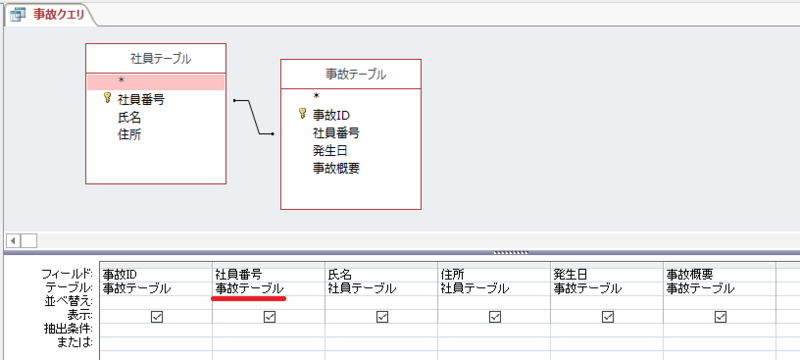The image size is (800, 360).
Task: Click the フィールド row label
Action: (67, 274)
